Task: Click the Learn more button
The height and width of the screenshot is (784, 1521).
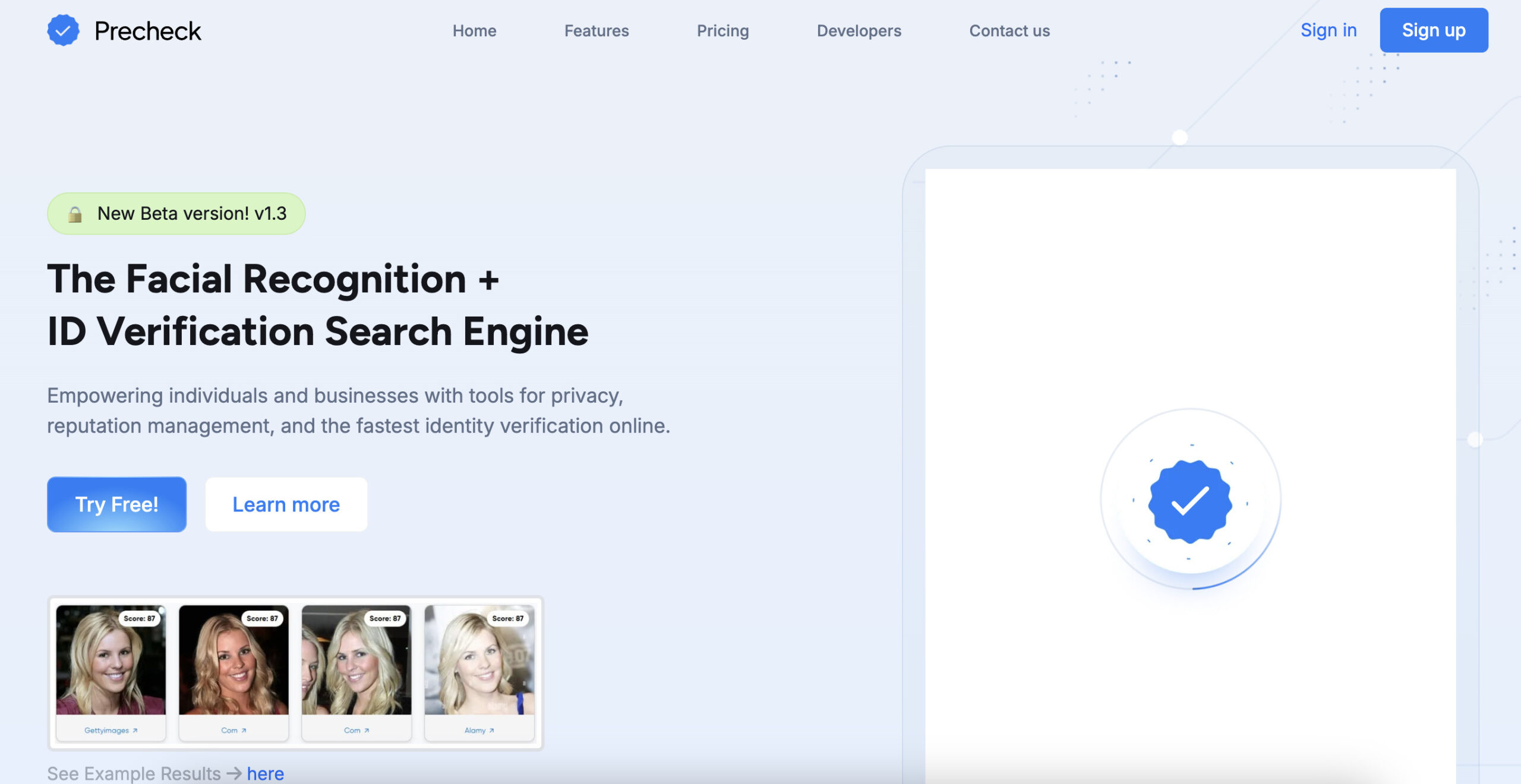Action: [286, 504]
